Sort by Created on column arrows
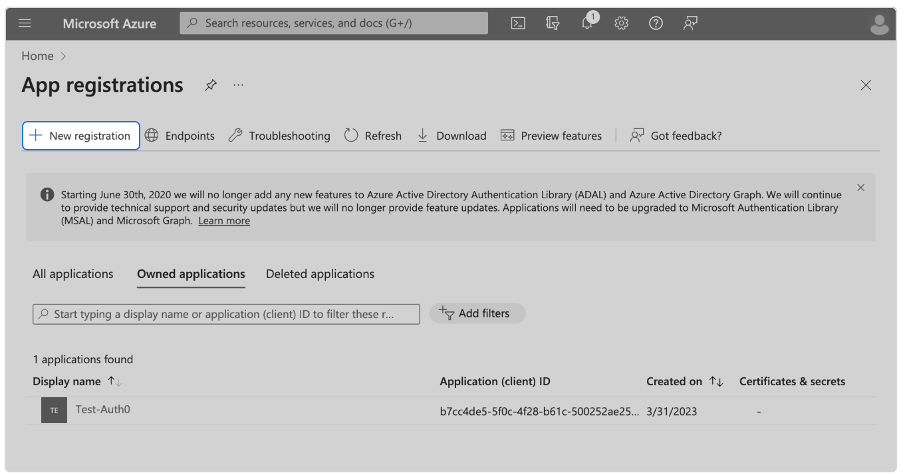Image resolution: width=904 pixels, height=476 pixels. 716,381
